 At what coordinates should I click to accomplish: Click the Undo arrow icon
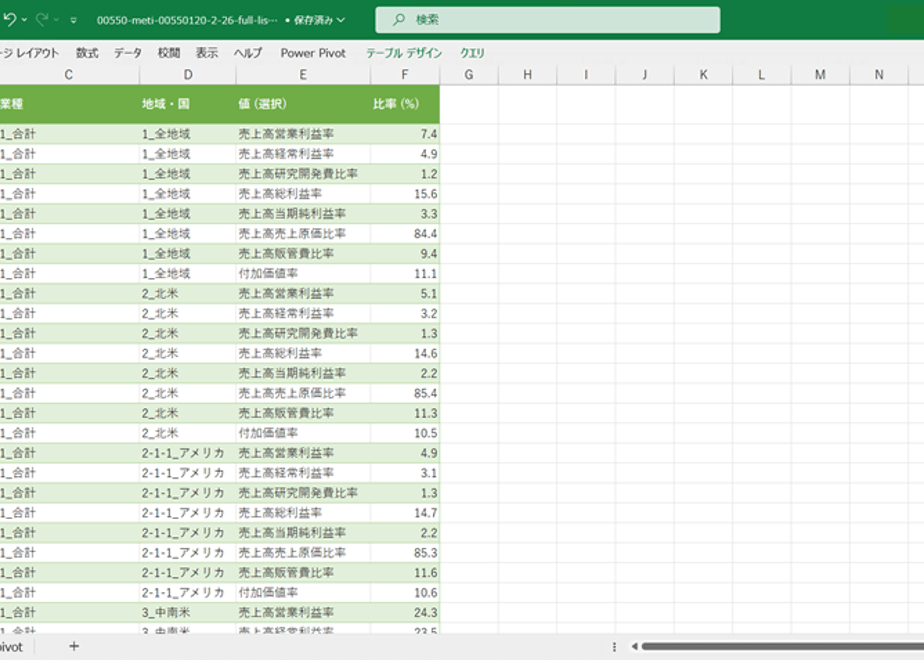click(x=9, y=19)
